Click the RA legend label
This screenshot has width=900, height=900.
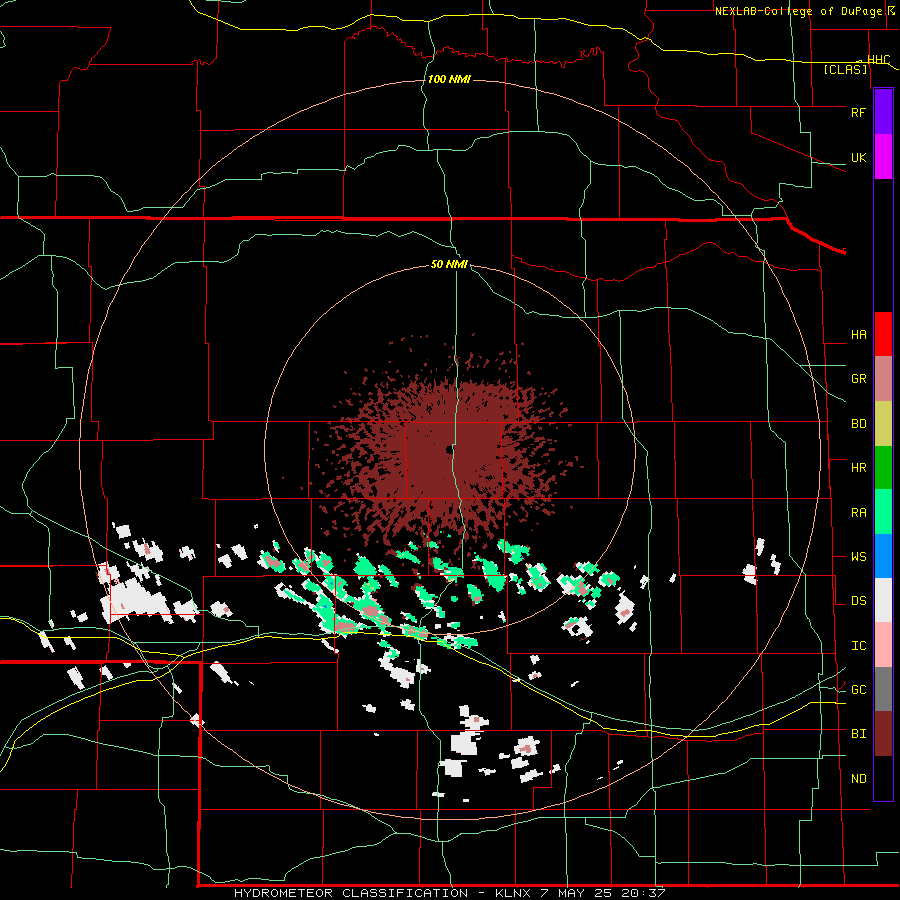coord(858,512)
